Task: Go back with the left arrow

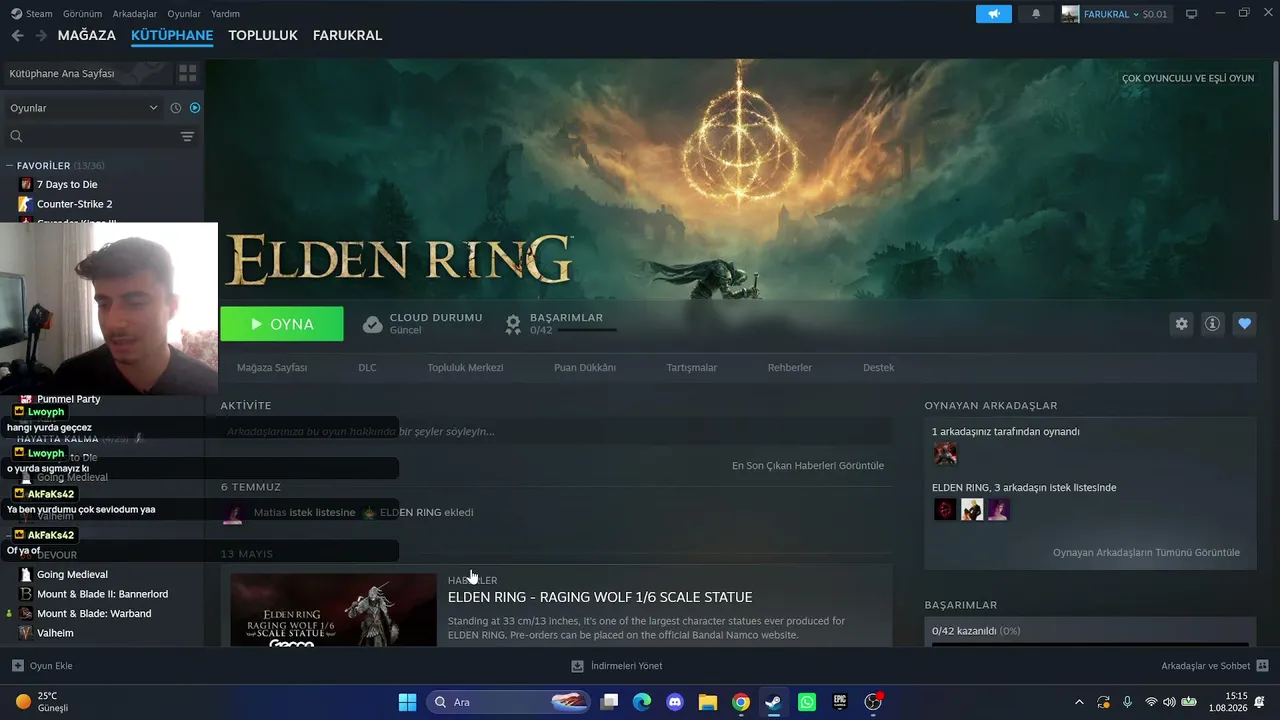Action: (x=17, y=35)
